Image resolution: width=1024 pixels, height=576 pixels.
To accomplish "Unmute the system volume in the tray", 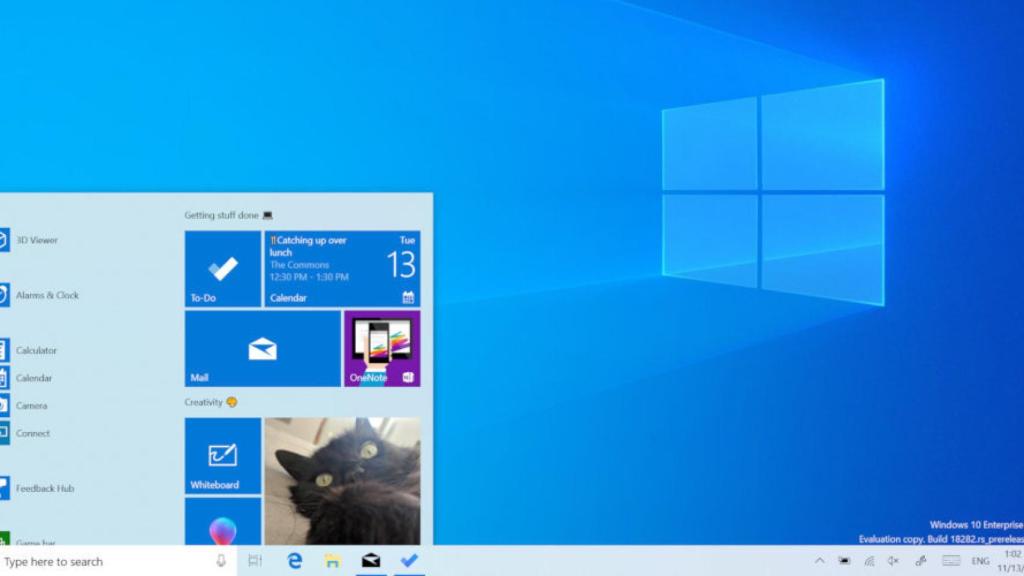I will coord(892,561).
